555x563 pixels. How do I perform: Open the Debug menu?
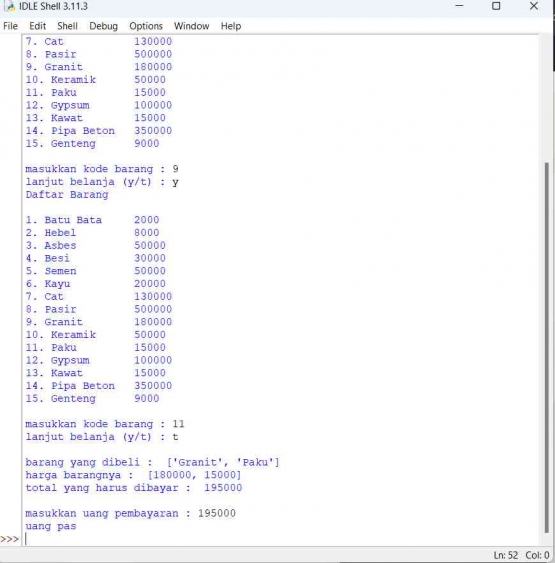(103, 26)
